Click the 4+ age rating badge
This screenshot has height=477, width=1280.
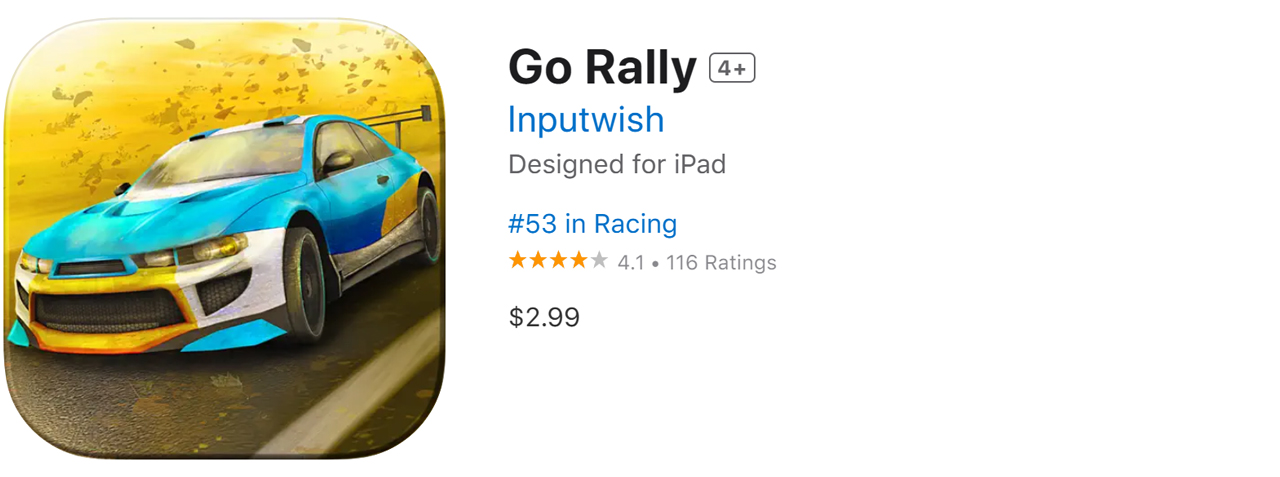[732, 68]
